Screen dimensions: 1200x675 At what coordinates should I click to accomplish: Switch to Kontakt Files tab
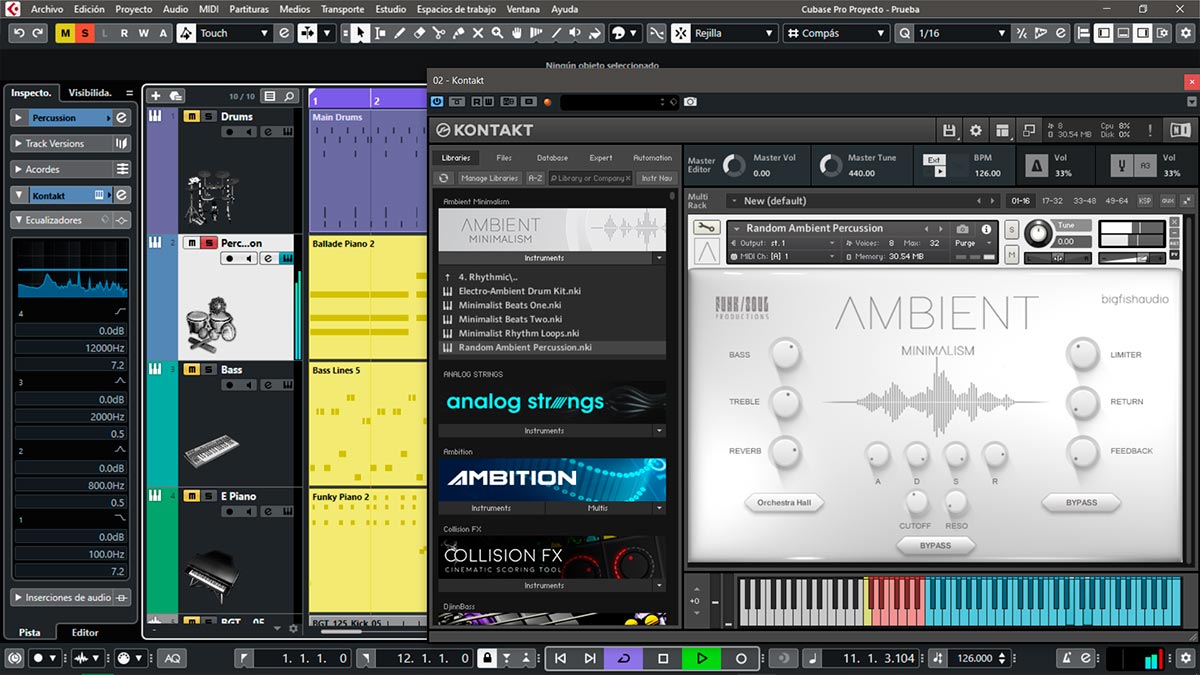pos(504,158)
